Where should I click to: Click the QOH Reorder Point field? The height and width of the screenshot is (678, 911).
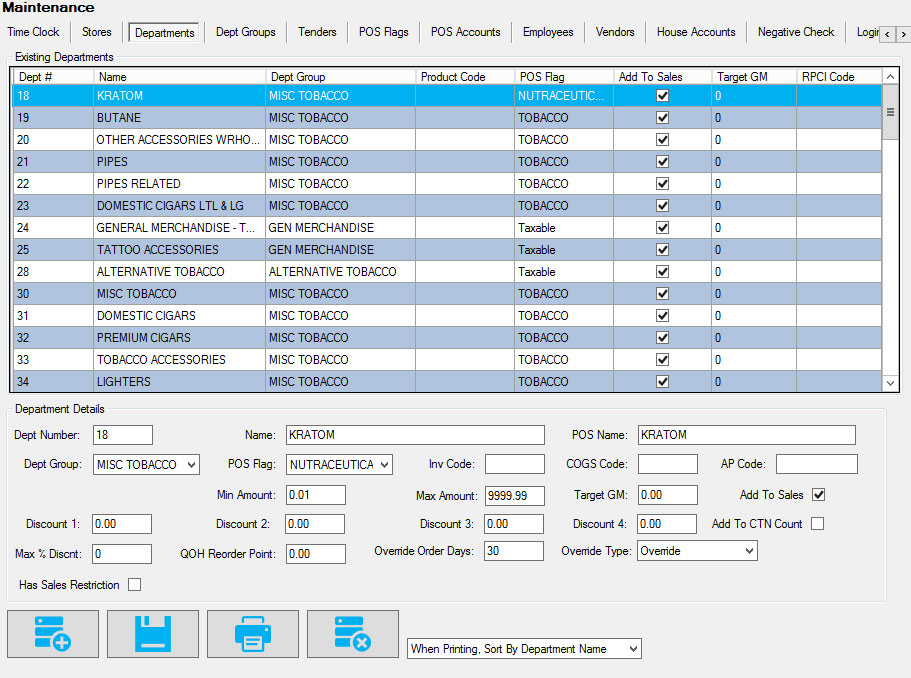point(315,554)
